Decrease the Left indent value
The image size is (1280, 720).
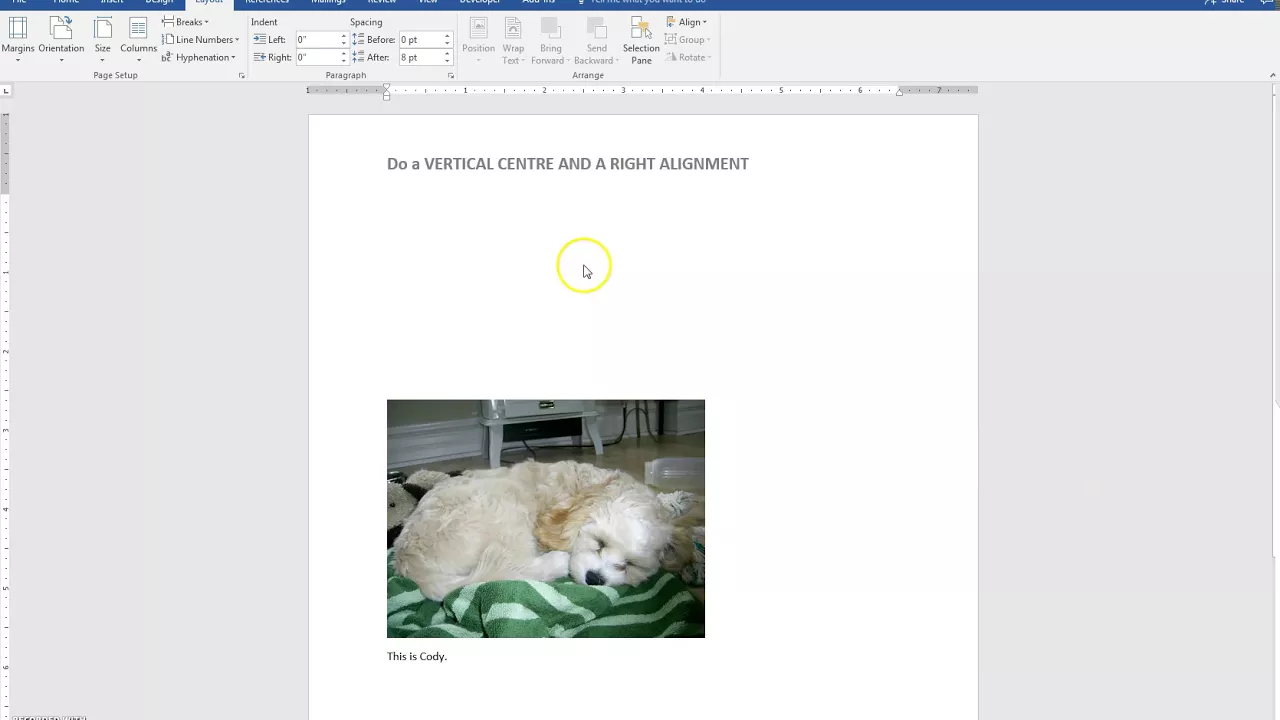pyautogui.click(x=344, y=44)
